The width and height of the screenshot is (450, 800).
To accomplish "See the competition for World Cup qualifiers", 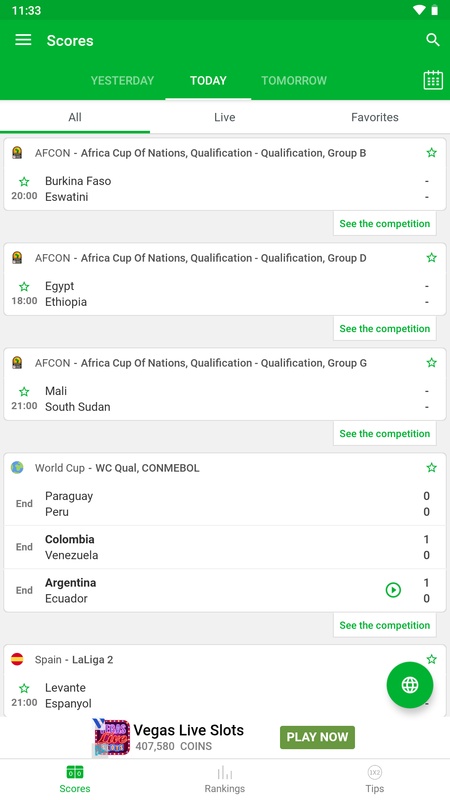I will coord(385,625).
